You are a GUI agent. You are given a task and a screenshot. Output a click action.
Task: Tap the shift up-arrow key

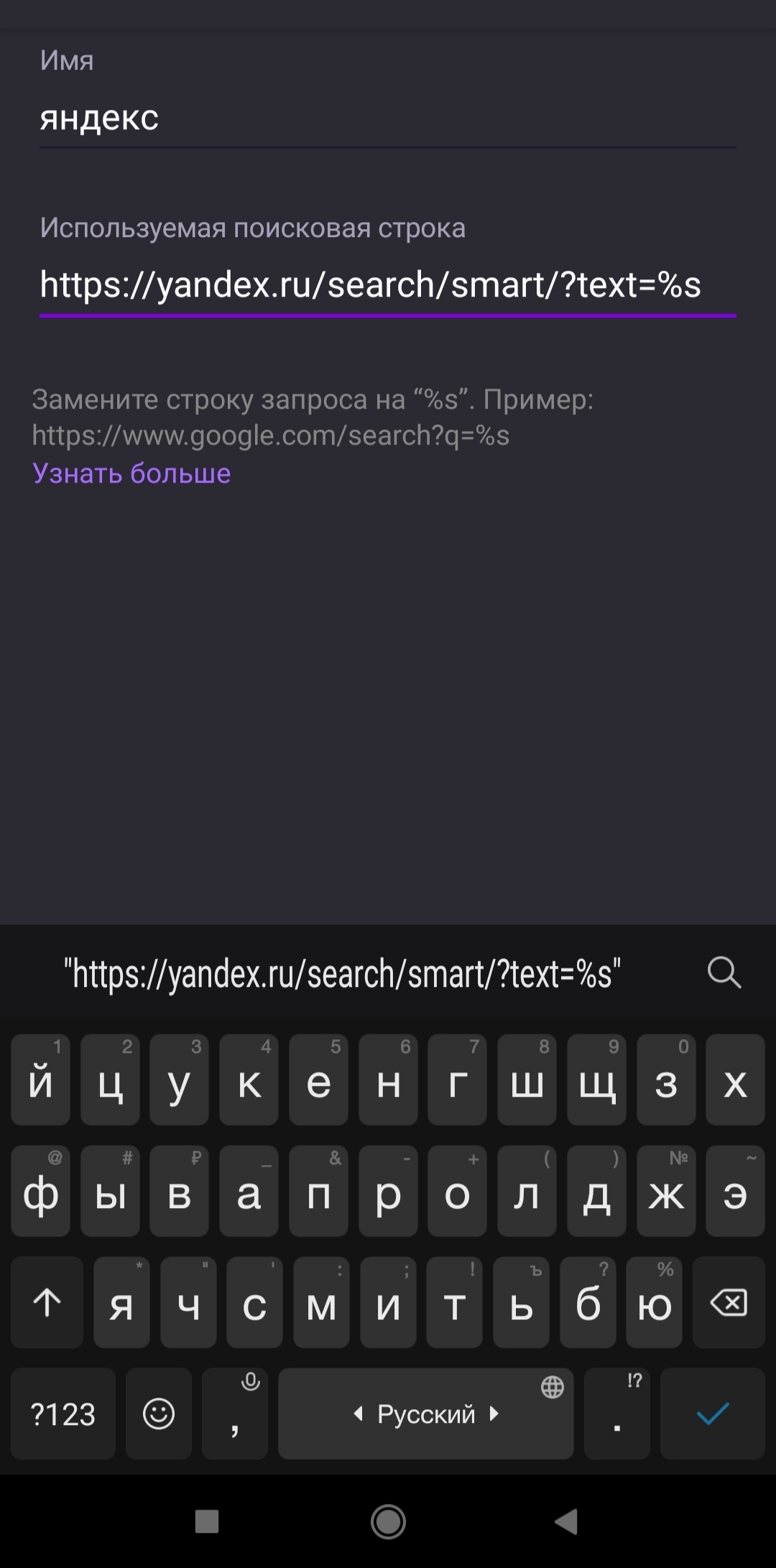point(47,1302)
